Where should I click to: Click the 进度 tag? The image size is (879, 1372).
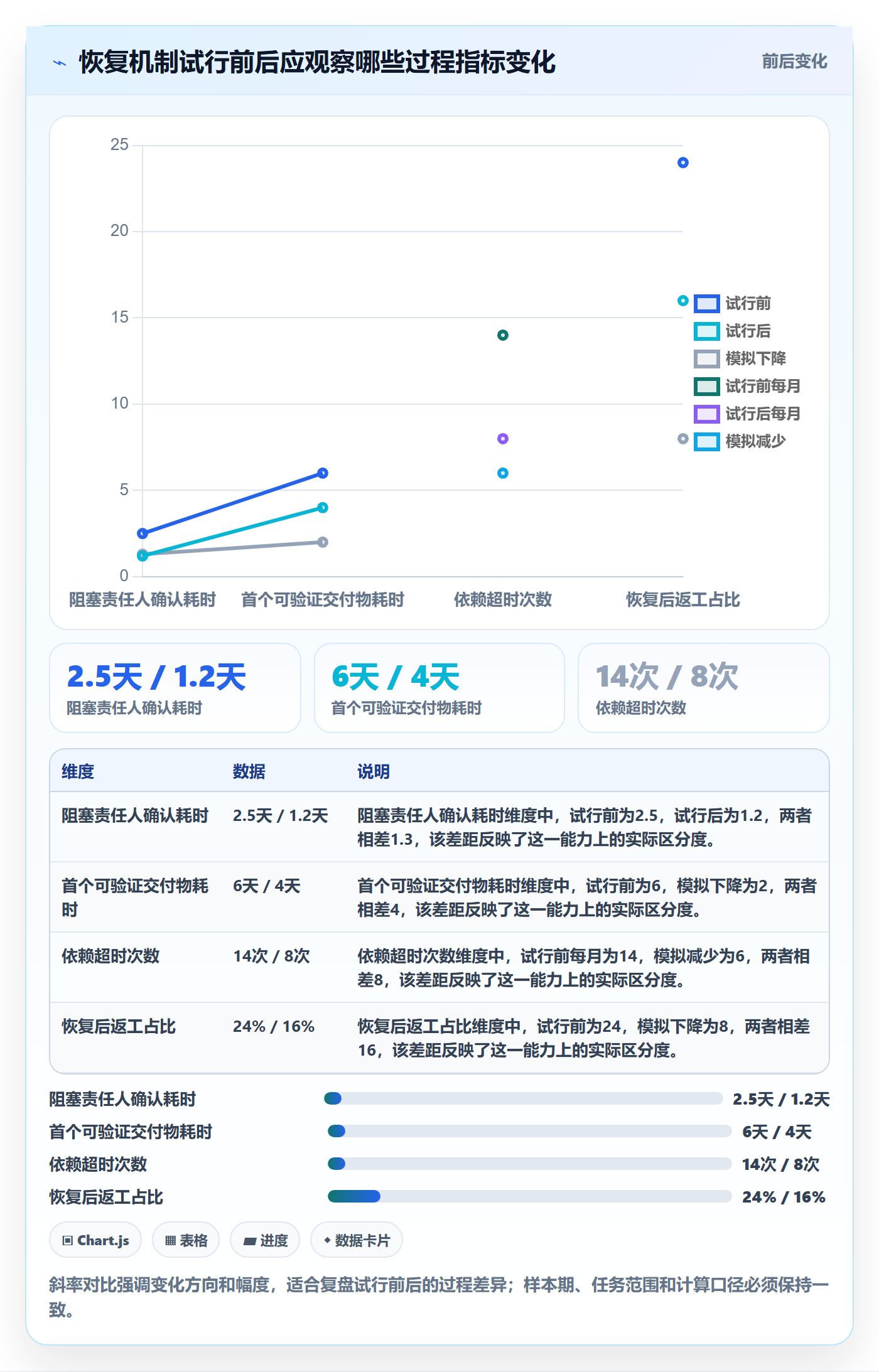point(266,1240)
